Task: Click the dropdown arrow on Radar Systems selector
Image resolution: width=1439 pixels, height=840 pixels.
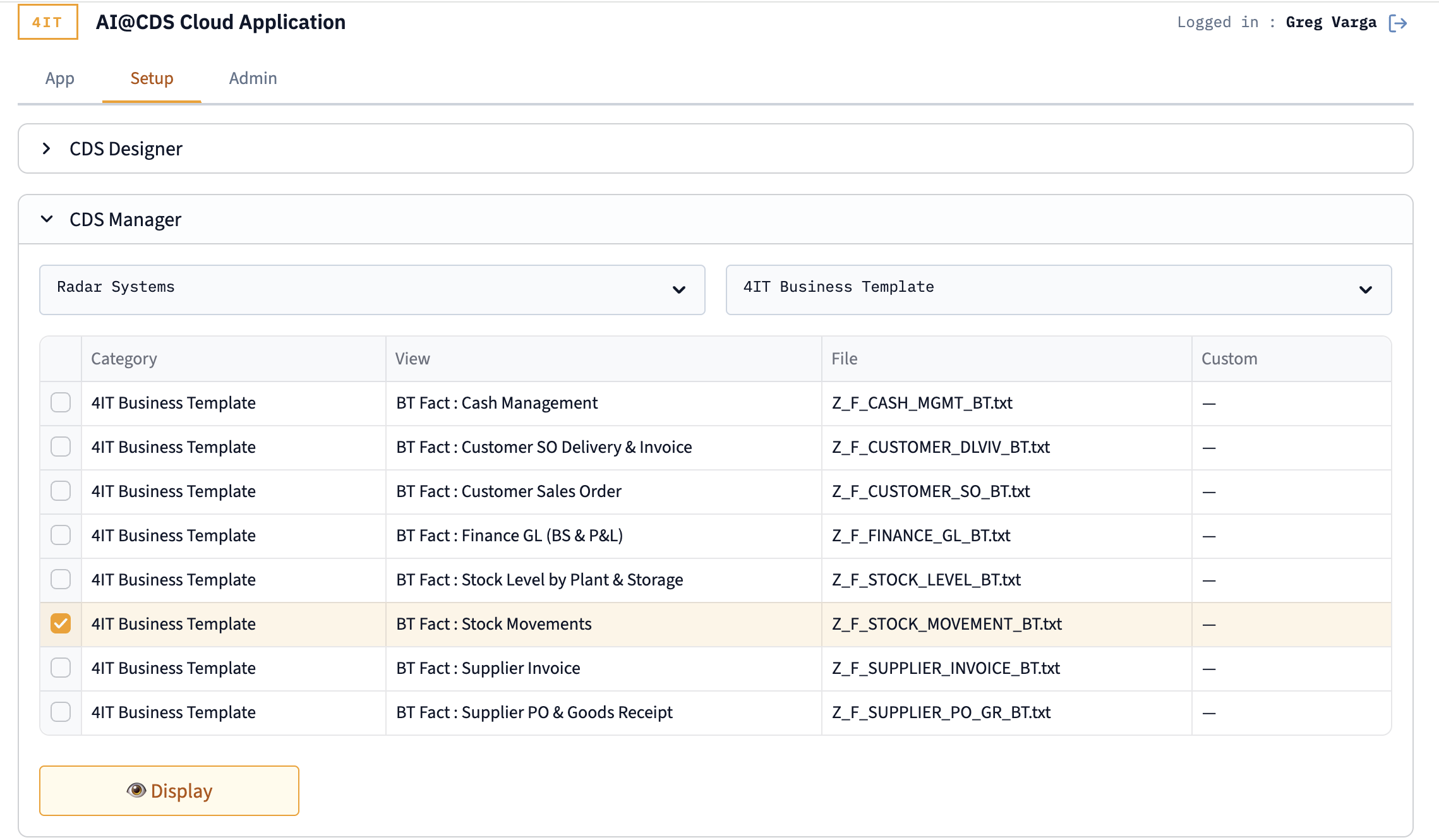Action: point(679,290)
